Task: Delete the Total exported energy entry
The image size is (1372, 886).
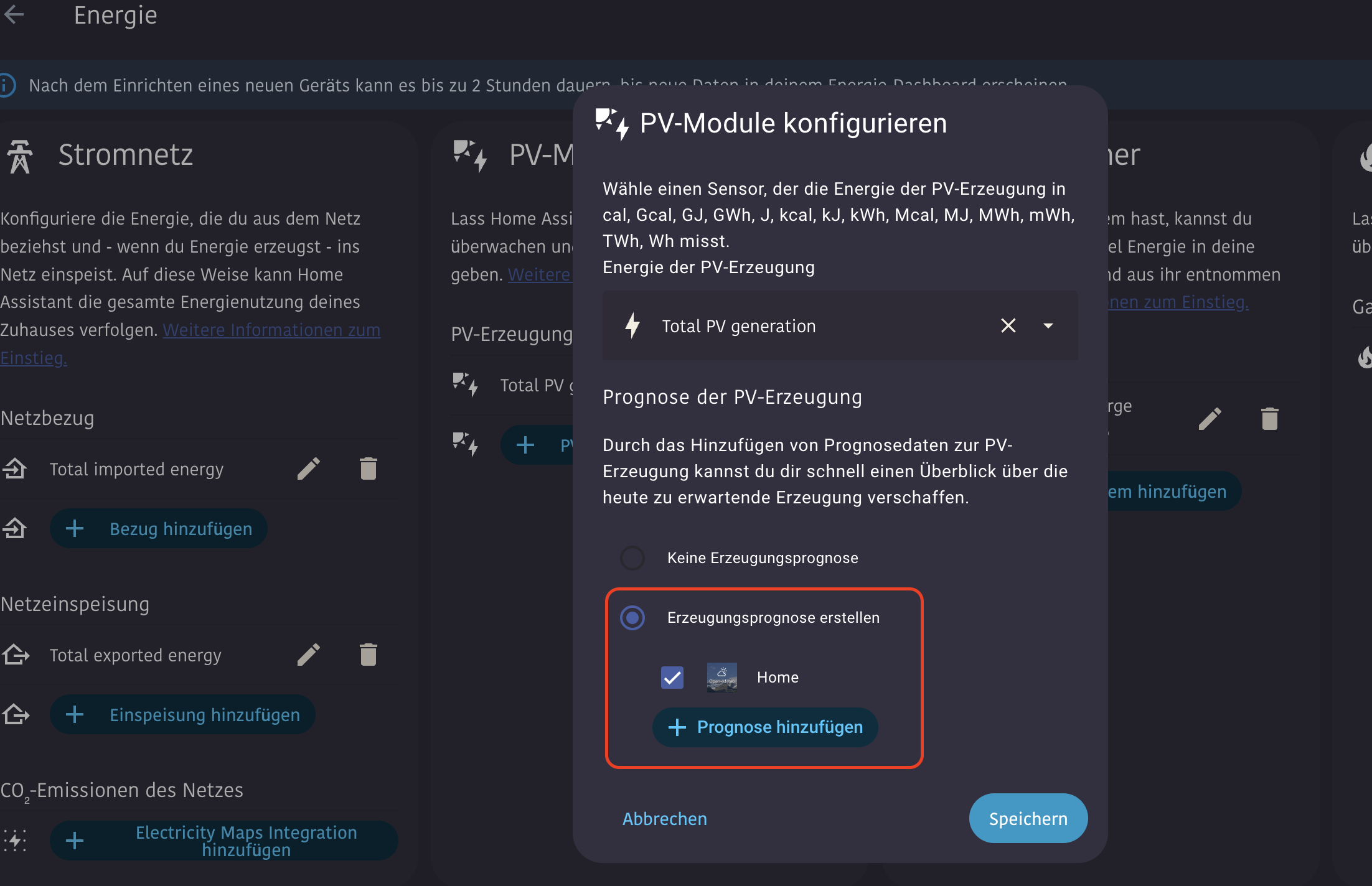Action: tap(368, 655)
